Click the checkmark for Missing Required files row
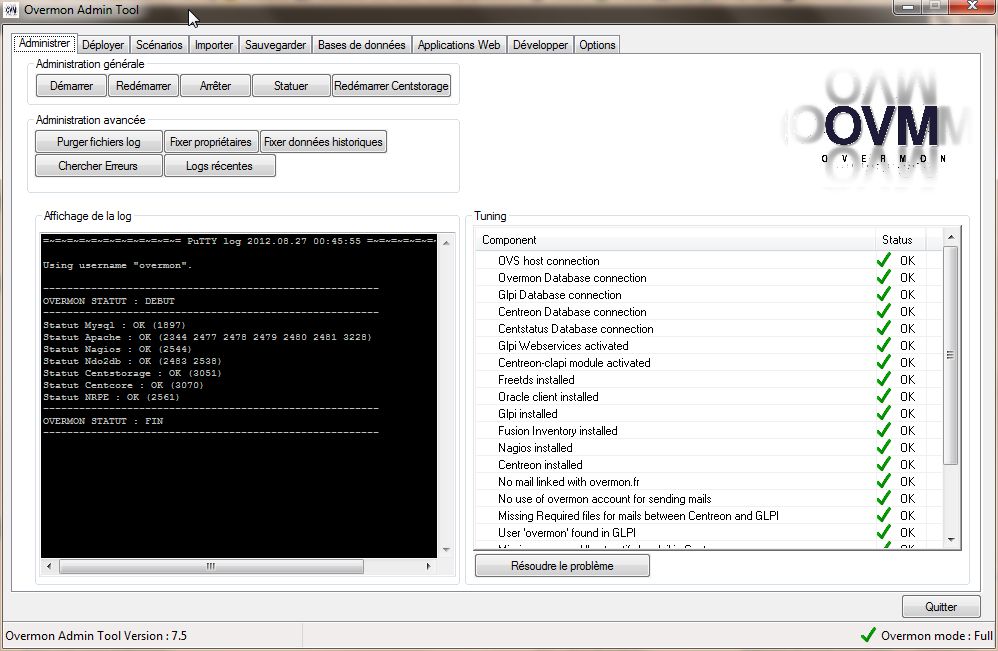The height and width of the screenshot is (651, 998). pos(883,515)
